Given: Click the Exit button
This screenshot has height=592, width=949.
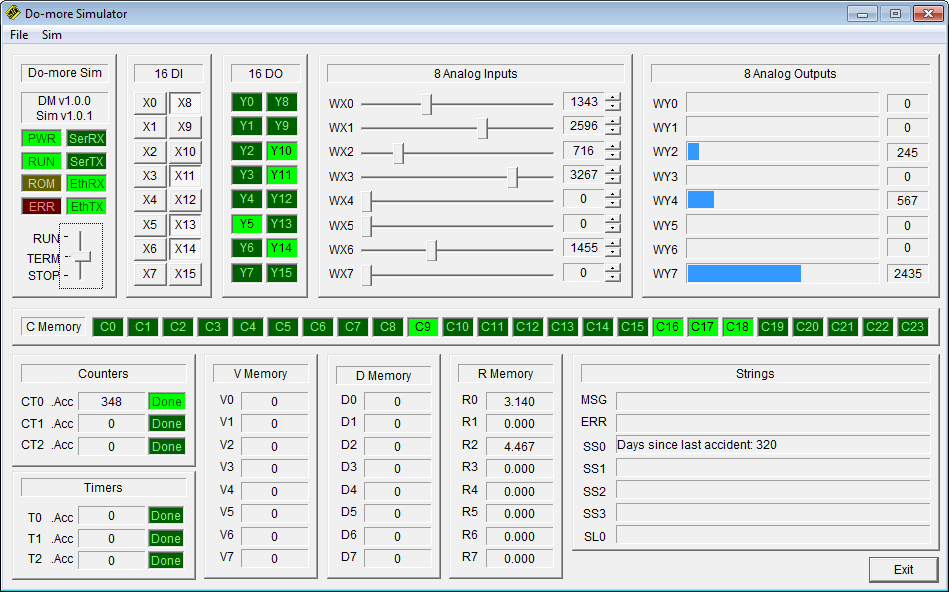Looking at the screenshot, I should [903, 569].
